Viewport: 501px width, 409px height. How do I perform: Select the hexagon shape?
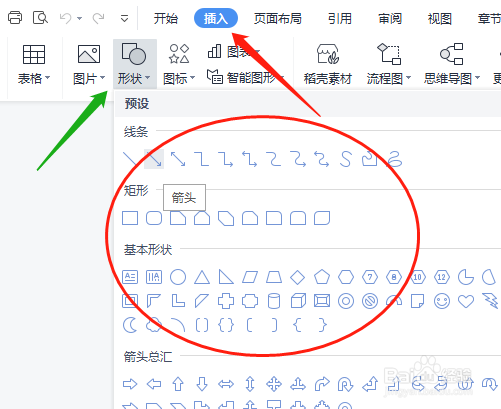click(x=346, y=277)
